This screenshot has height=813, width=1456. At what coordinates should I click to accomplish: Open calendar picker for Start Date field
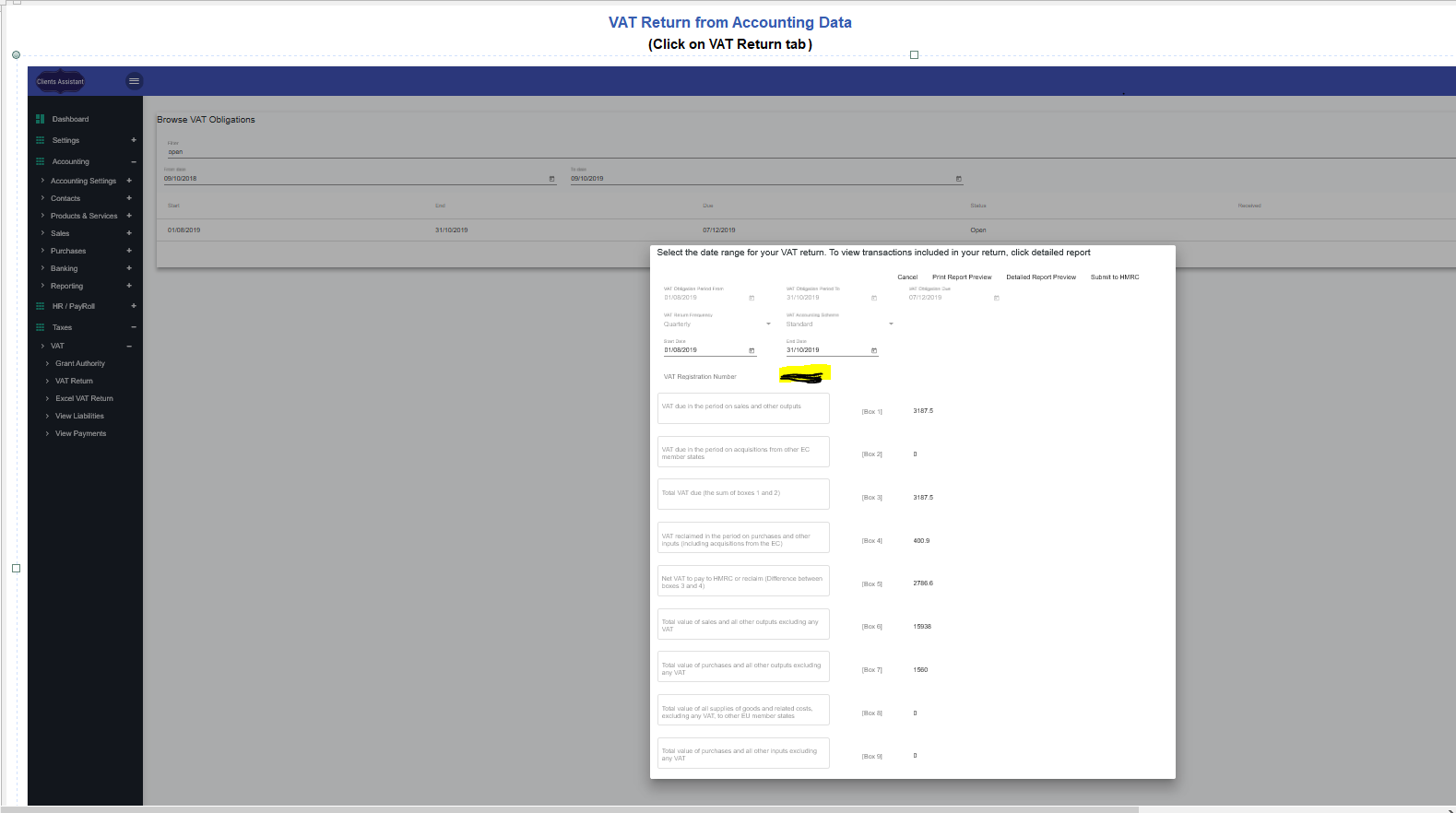coord(752,351)
